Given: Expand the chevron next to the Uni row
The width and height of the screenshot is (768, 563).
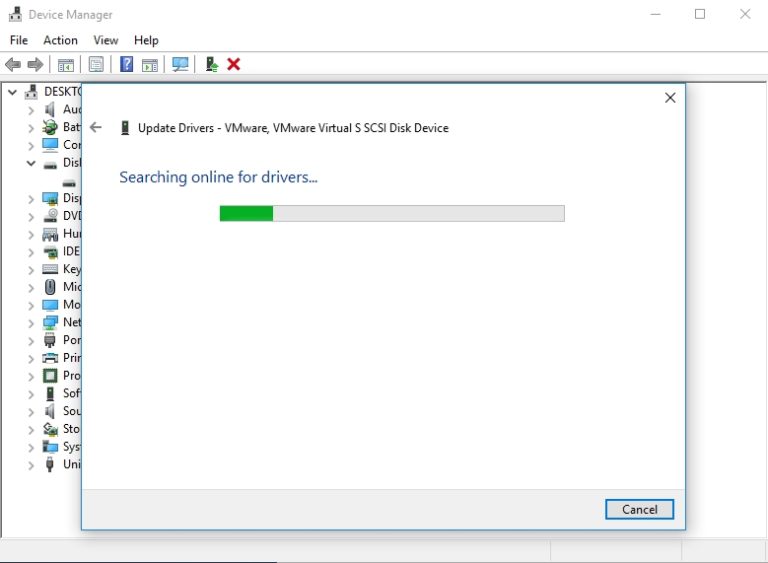Looking at the screenshot, I should 31,465.
